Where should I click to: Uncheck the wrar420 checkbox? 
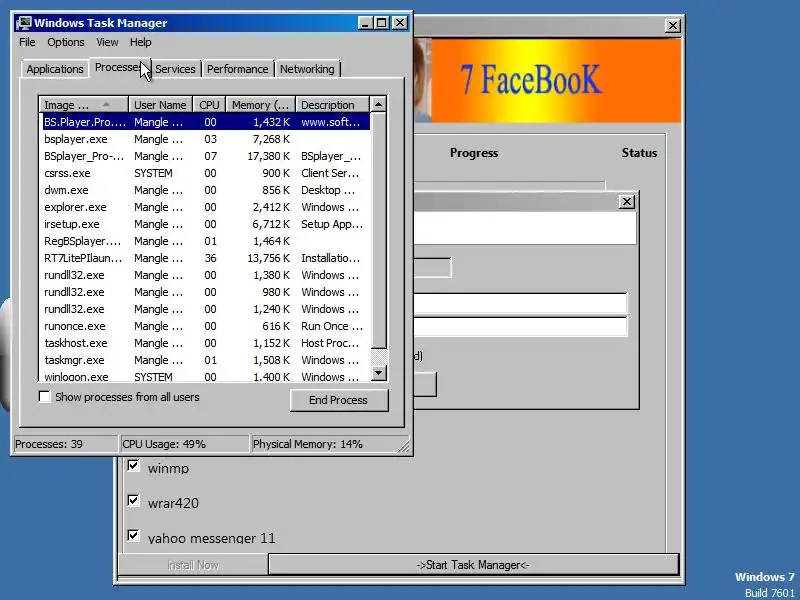point(134,501)
